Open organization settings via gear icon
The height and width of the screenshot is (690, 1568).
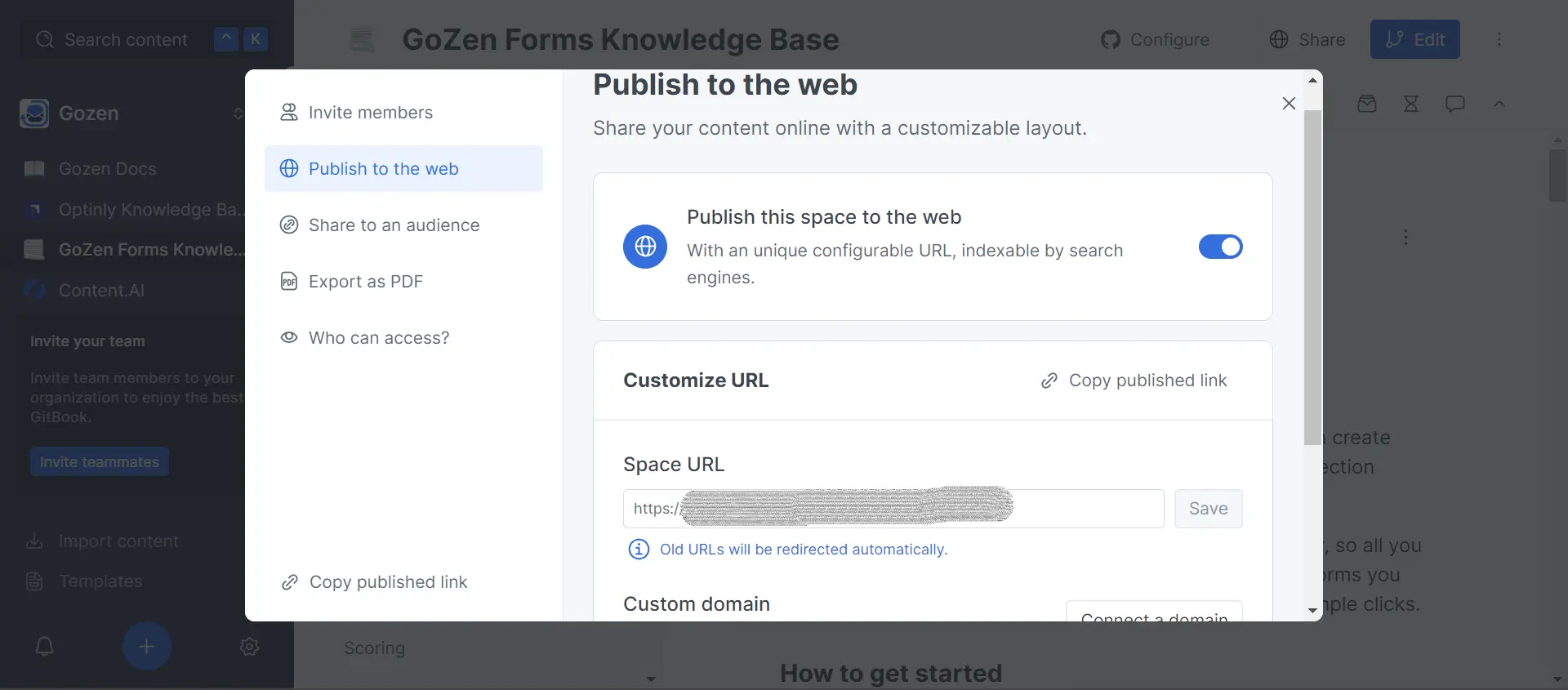249,646
